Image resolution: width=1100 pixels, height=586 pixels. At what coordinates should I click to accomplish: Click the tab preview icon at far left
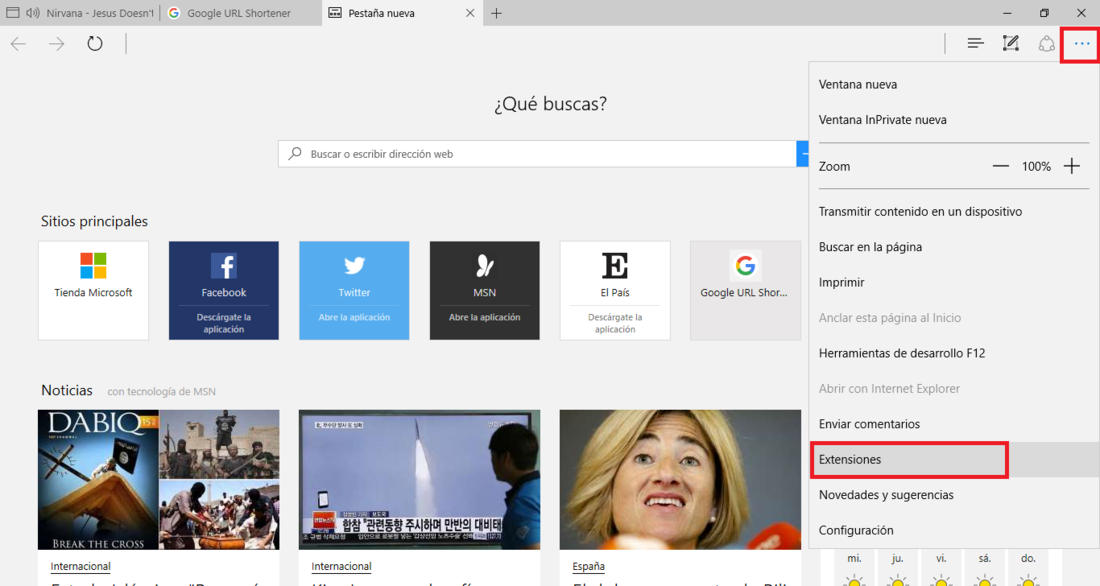click(13, 13)
